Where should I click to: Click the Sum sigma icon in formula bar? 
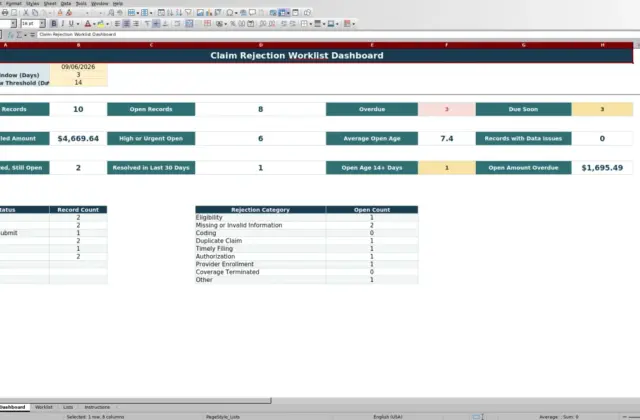(x=19, y=35)
